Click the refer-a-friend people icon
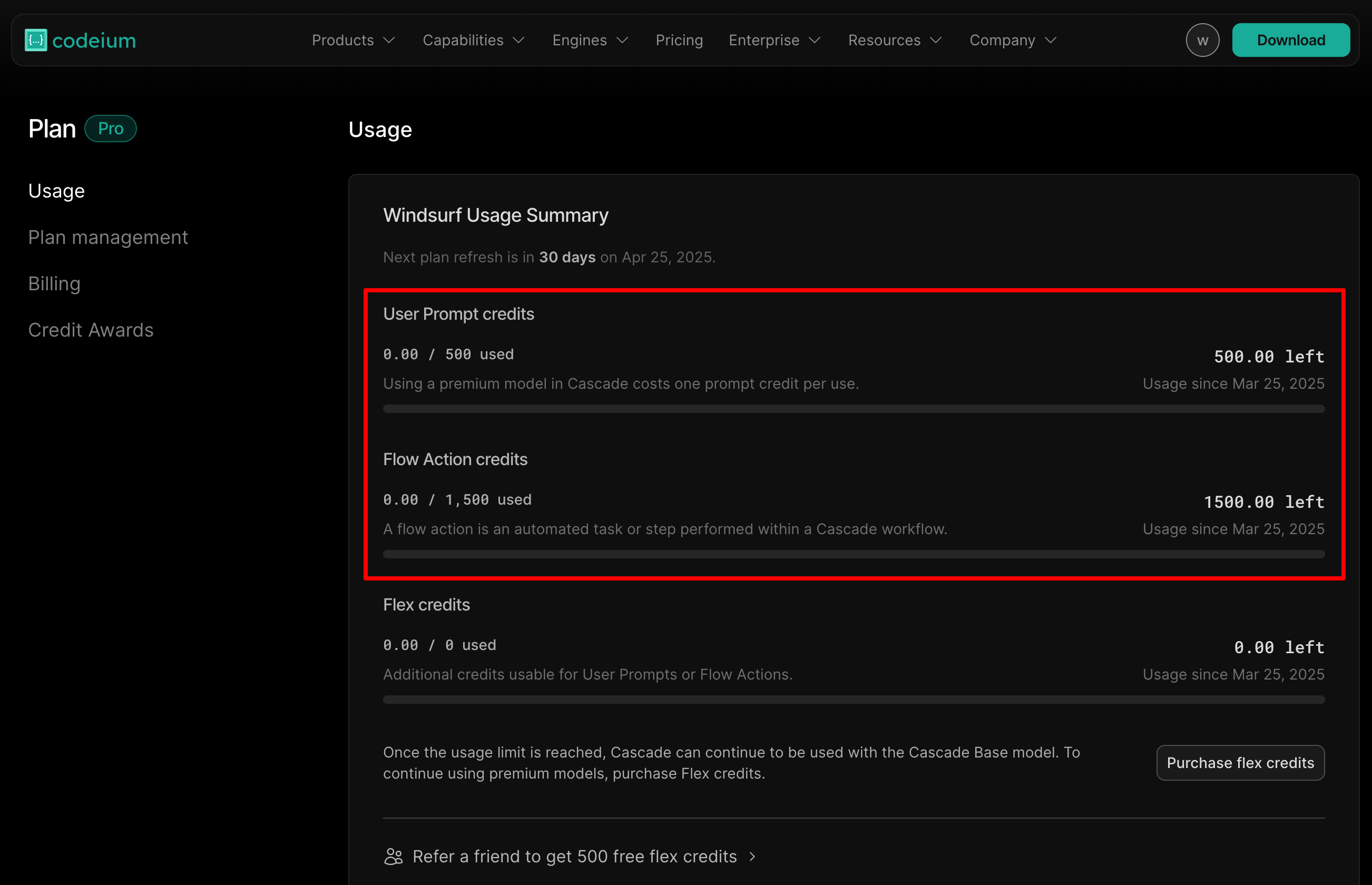 coord(393,856)
